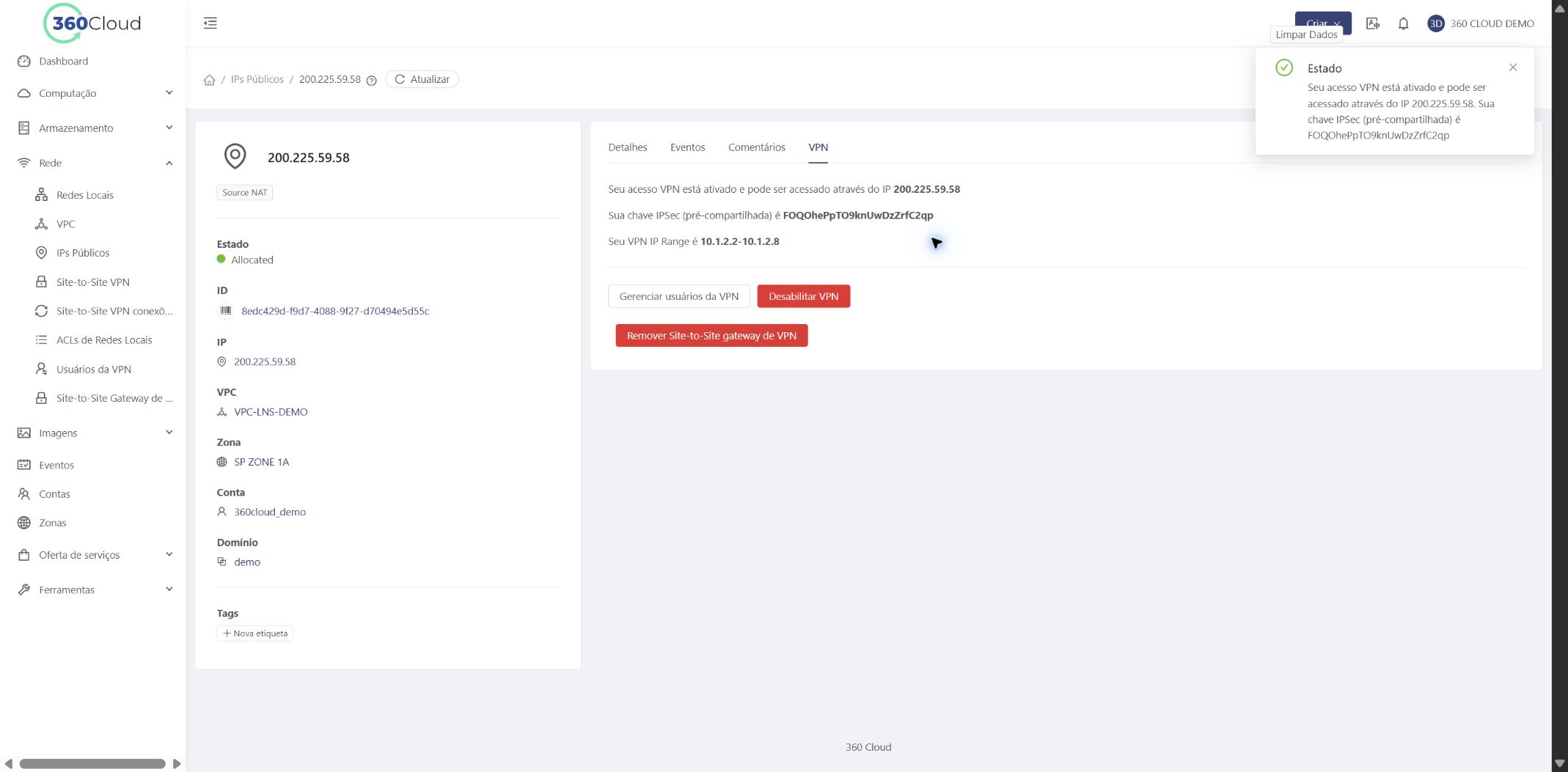Open Dashboard from the sidebar
Screen dimensions: 1568x772
coord(63,62)
